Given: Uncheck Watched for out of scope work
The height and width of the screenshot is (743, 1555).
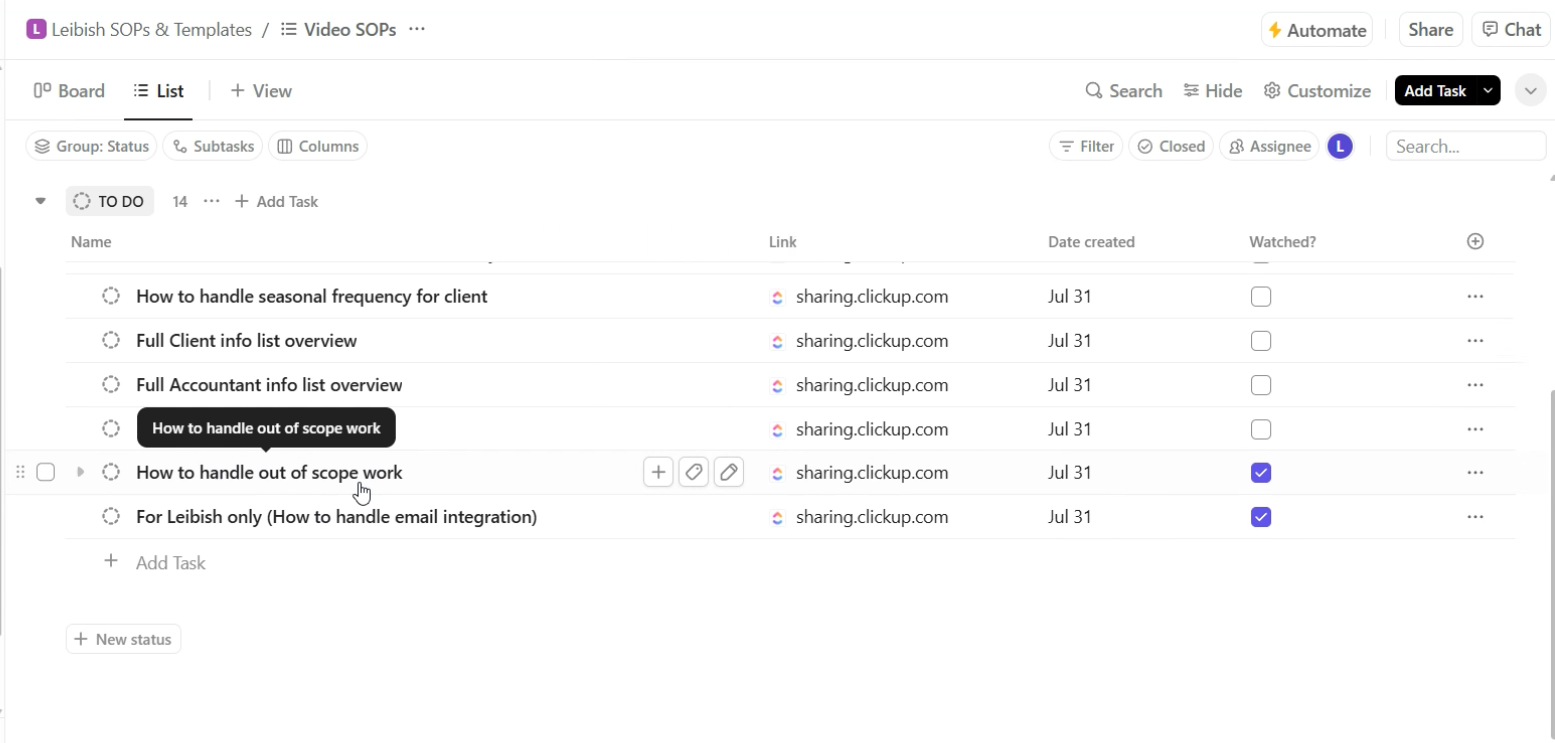Looking at the screenshot, I should [1261, 473].
